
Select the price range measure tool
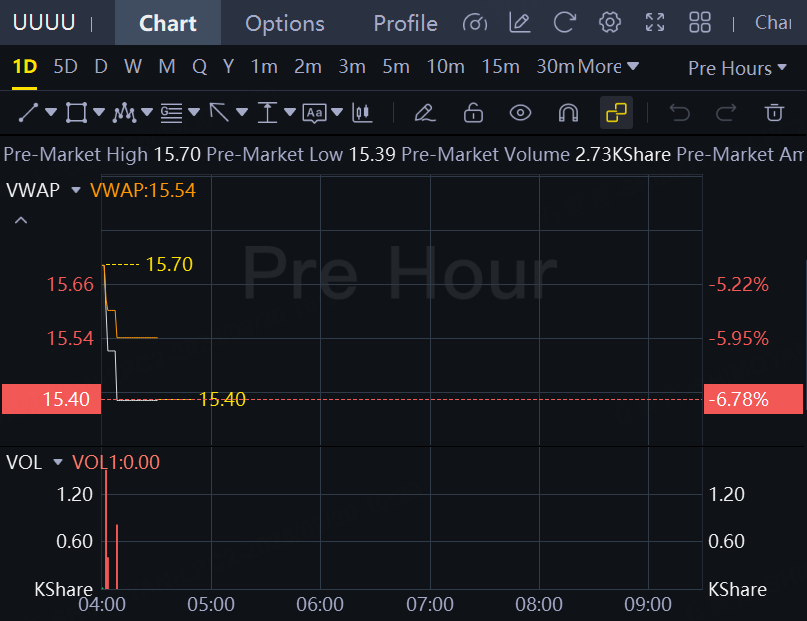(x=267, y=113)
